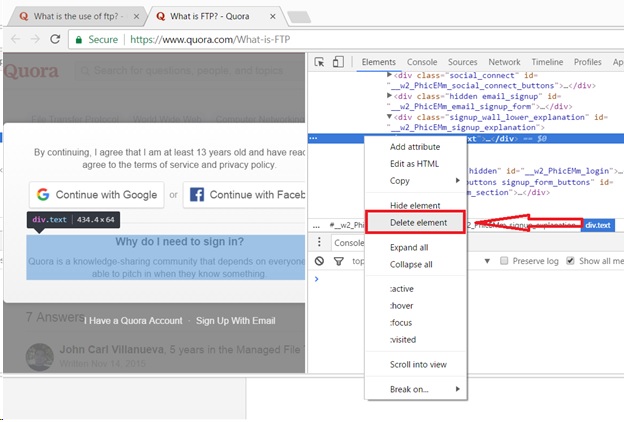Image resolution: width=624 pixels, height=422 pixels.
Task: Clear the console with the ban icon
Action: (x=319, y=261)
